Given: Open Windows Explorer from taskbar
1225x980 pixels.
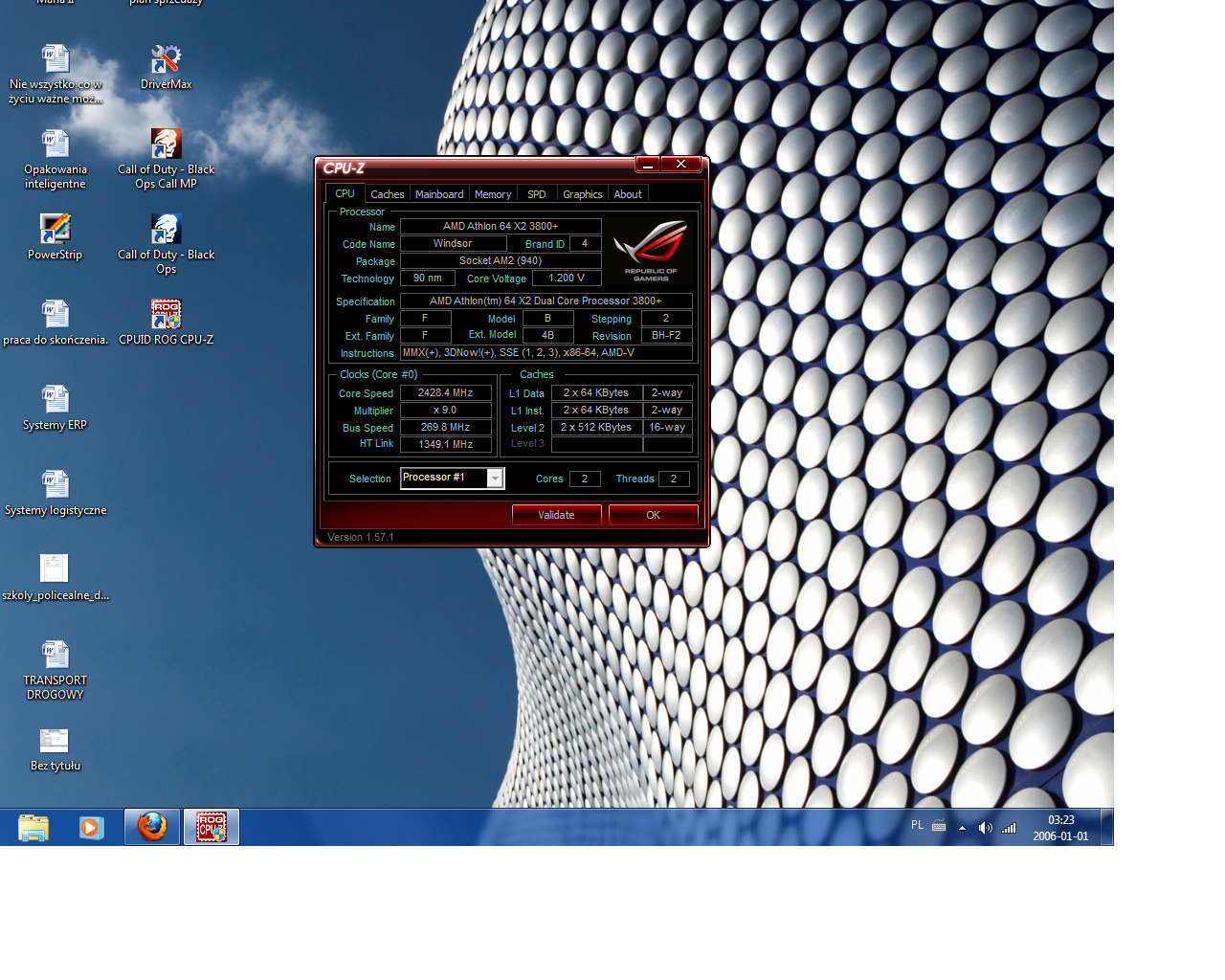Looking at the screenshot, I should click(x=33, y=827).
